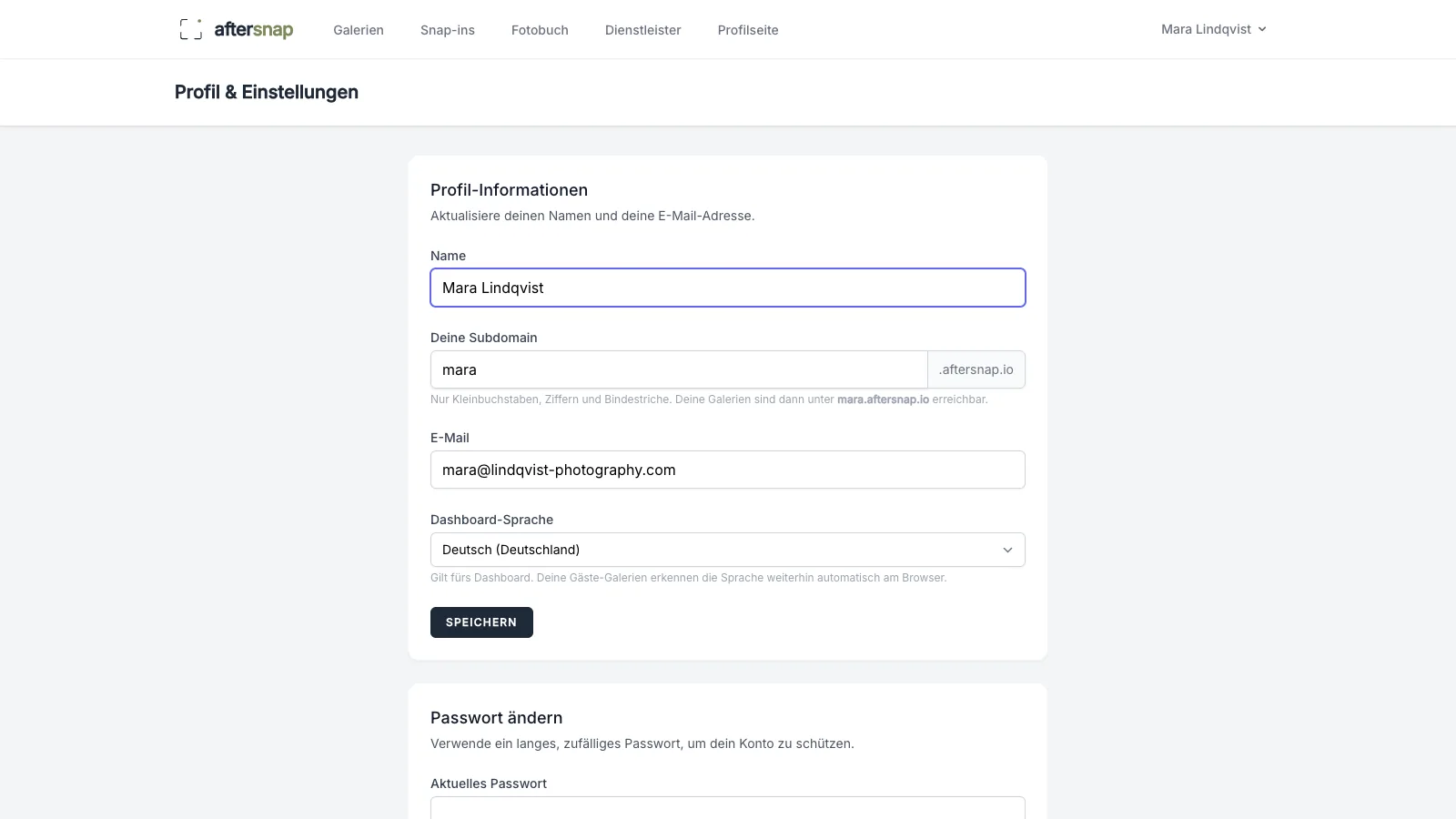This screenshot has height=819, width=1456.
Task: Click the Dashboard-Sprache label
Action: point(492,520)
